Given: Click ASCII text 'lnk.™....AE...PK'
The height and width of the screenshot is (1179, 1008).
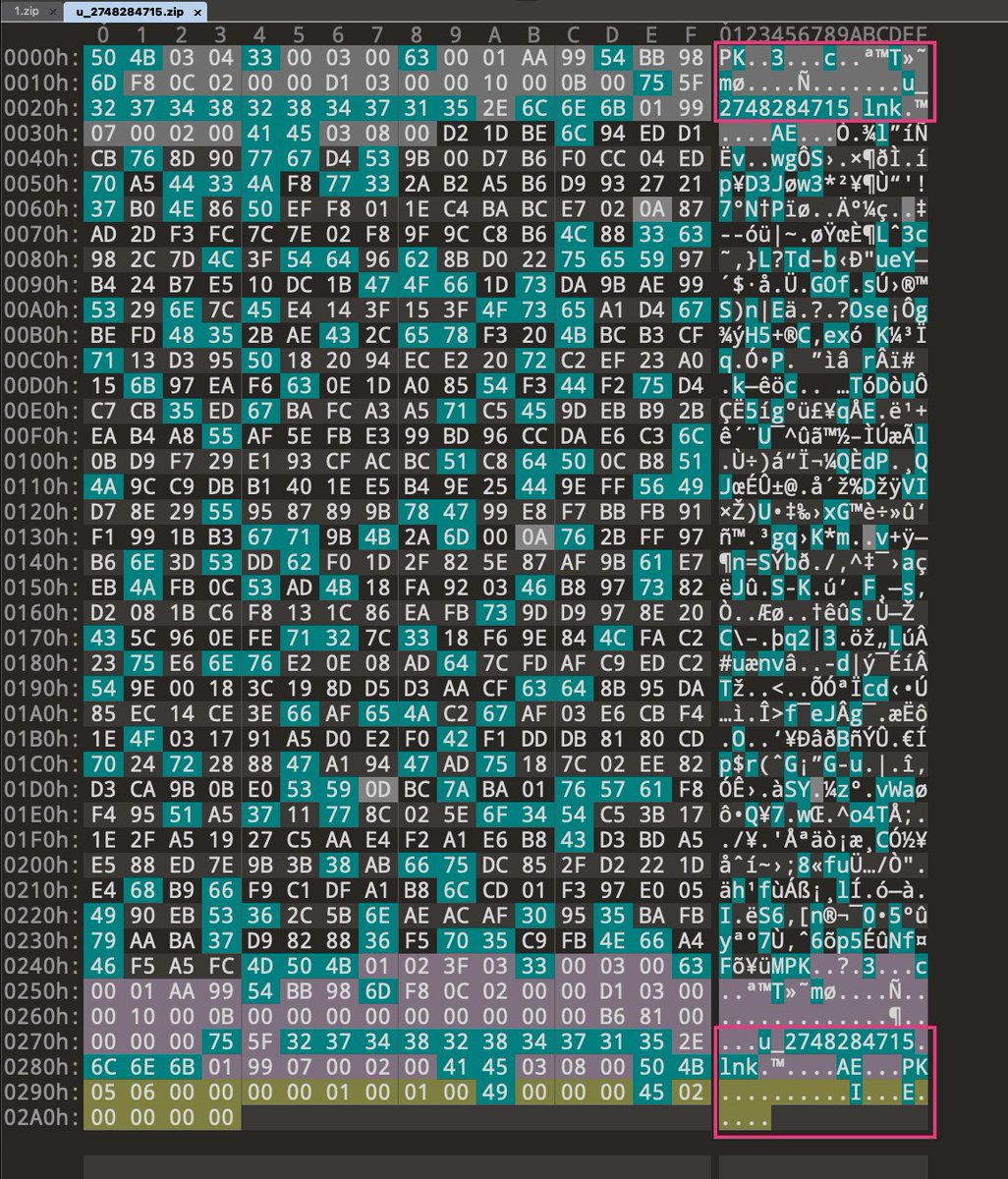Looking at the screenshot, I should 823,1066.
